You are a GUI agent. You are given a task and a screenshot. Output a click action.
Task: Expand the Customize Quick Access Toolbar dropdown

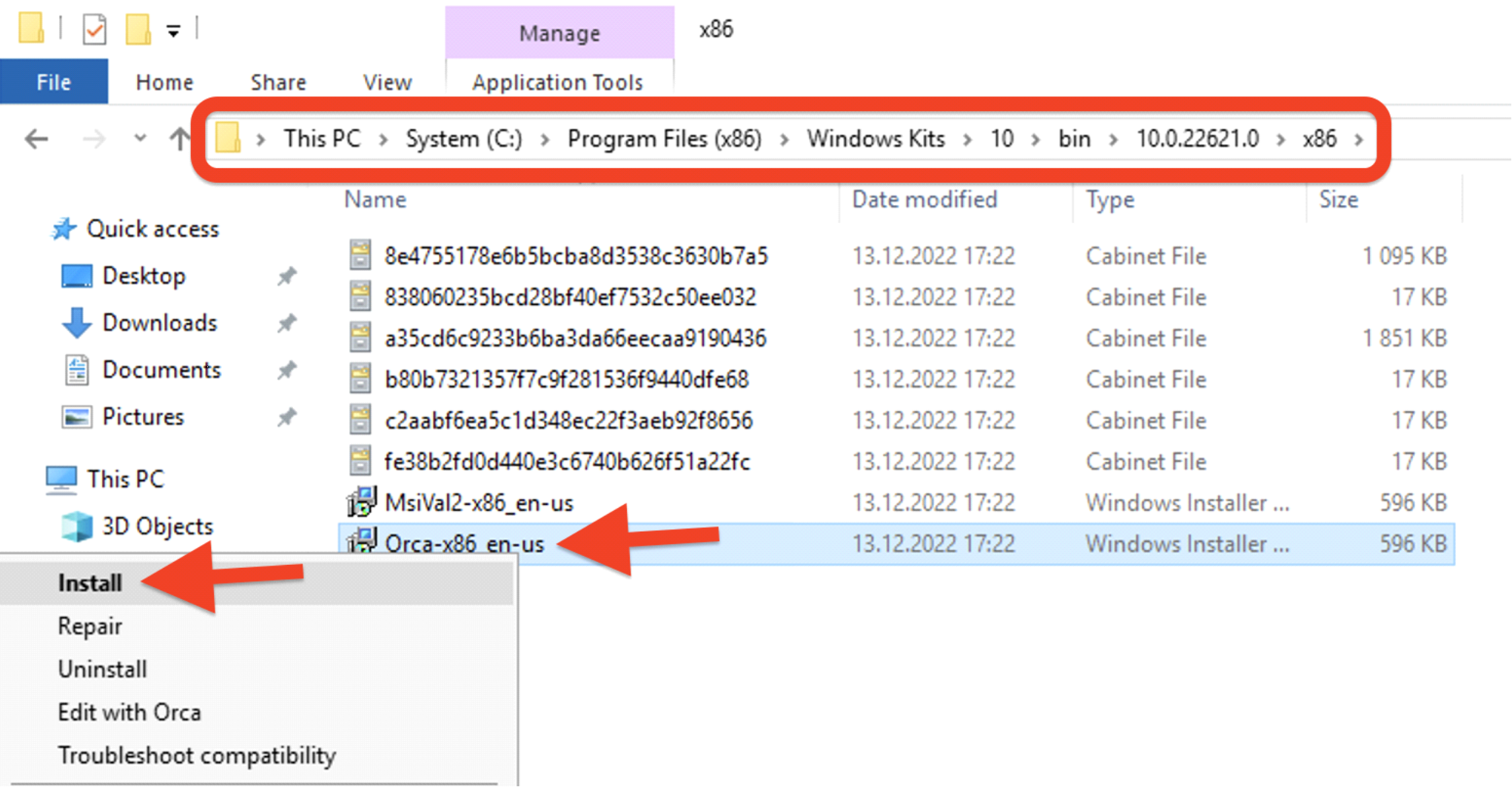(x=173, y=31)
